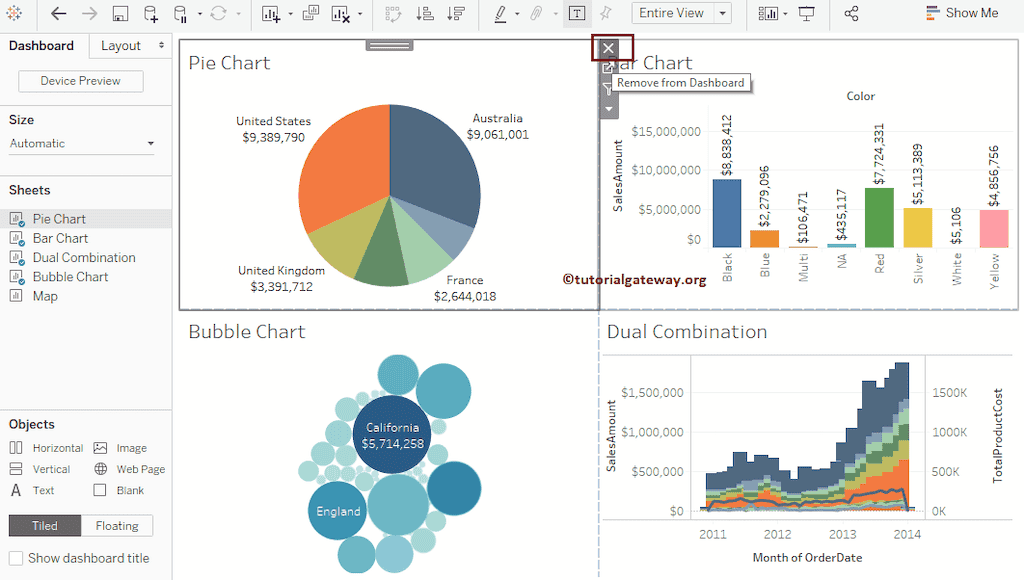The height and width of the screenshot is (580, 1024).
Task: Start Presentation Mode via the screen icon
Action: click(807, 13)
